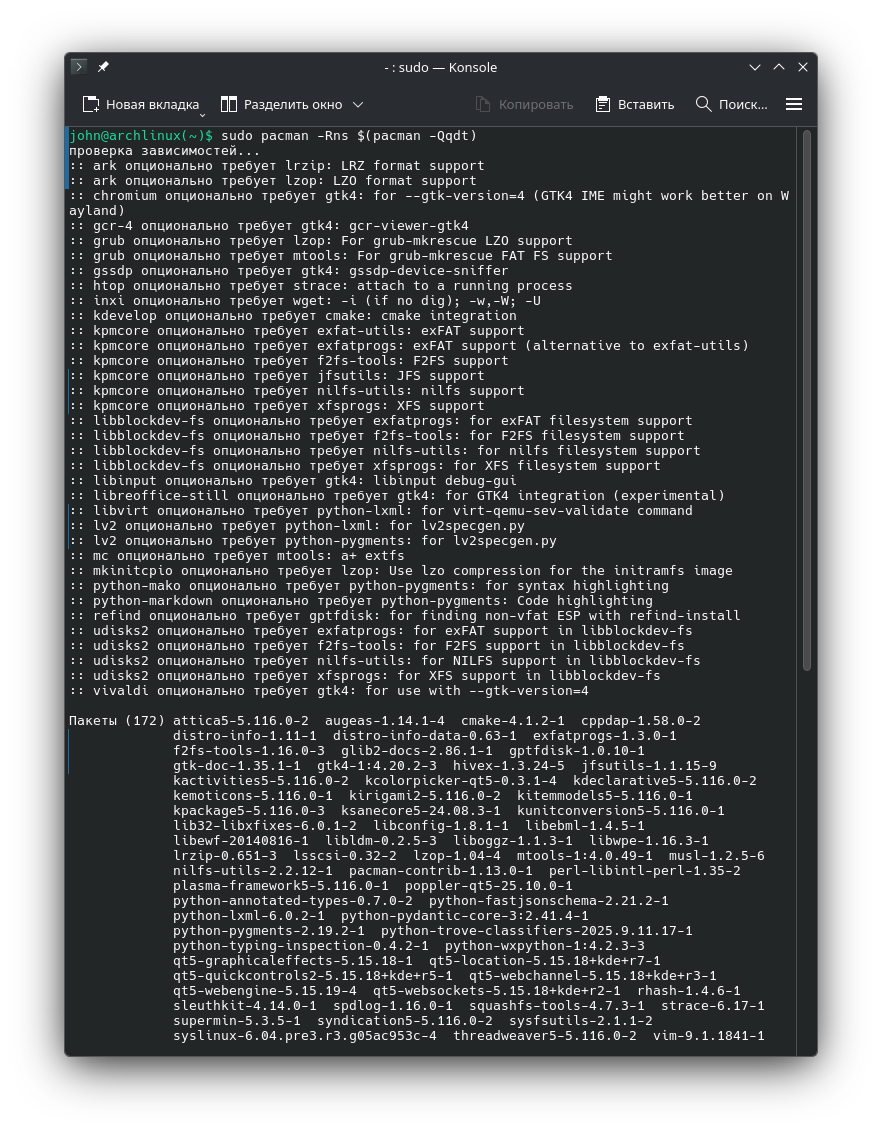Click the clipboard paste icon
Viewport: 882px width, 1133px height.
602,105
